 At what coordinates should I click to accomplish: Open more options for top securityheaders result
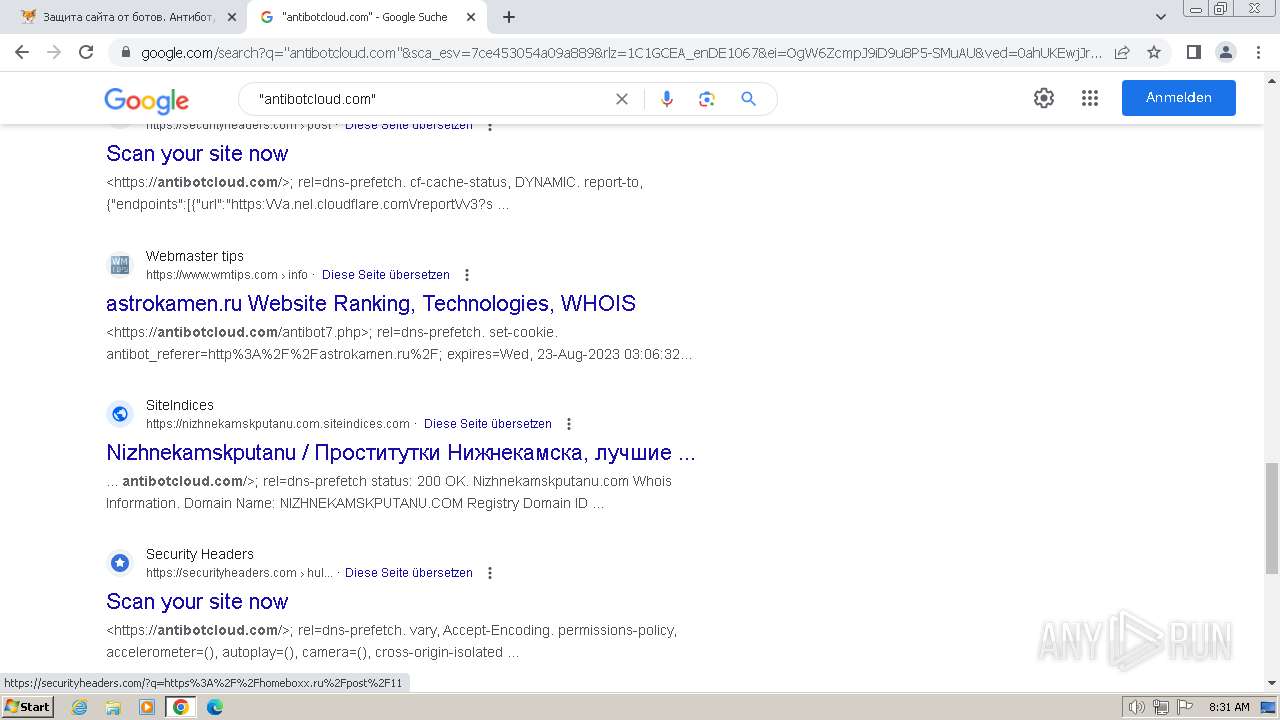pyautogui.click(x=490, y=126)
